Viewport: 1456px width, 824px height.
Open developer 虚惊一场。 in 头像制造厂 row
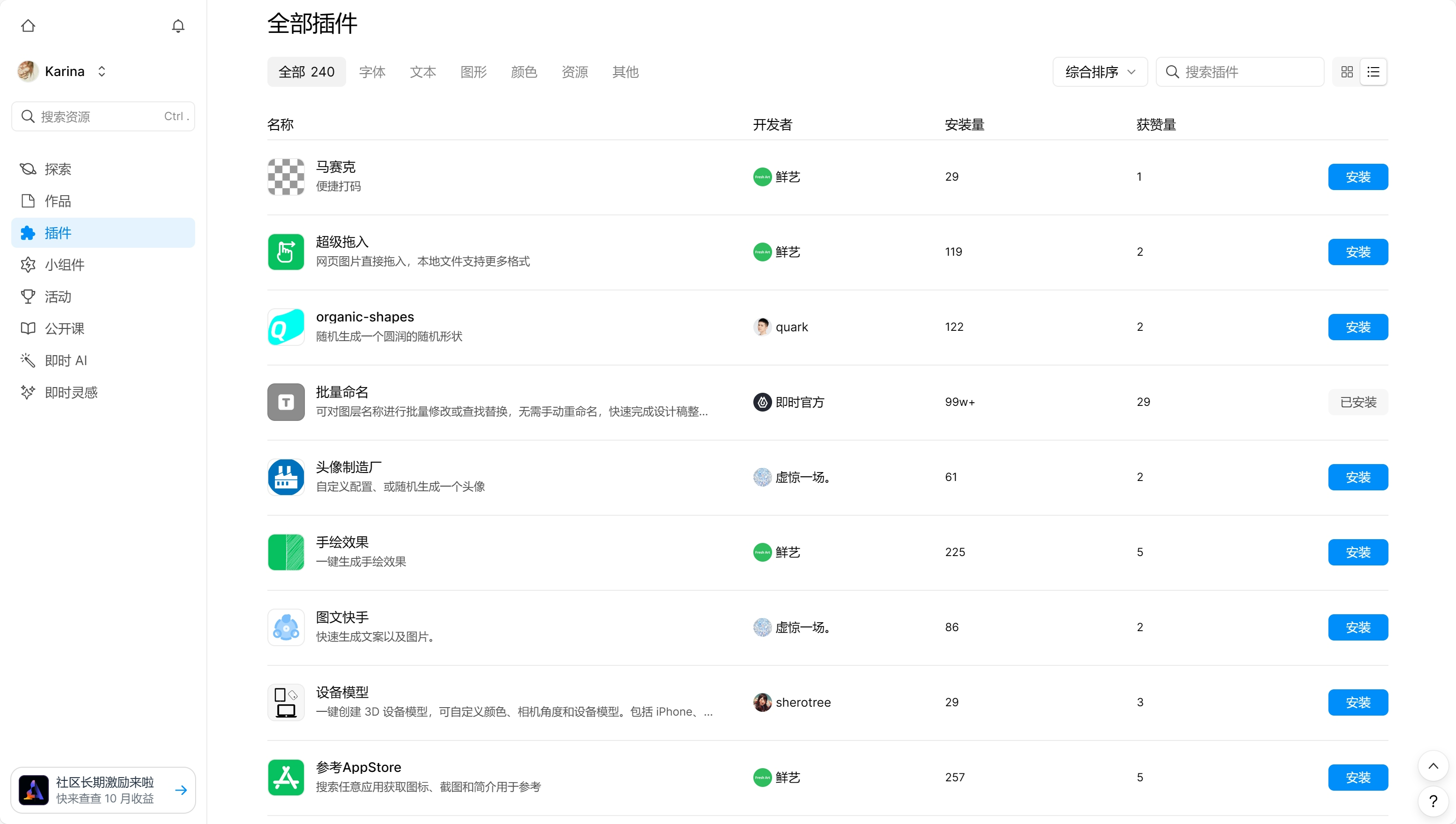coord(791,477)
